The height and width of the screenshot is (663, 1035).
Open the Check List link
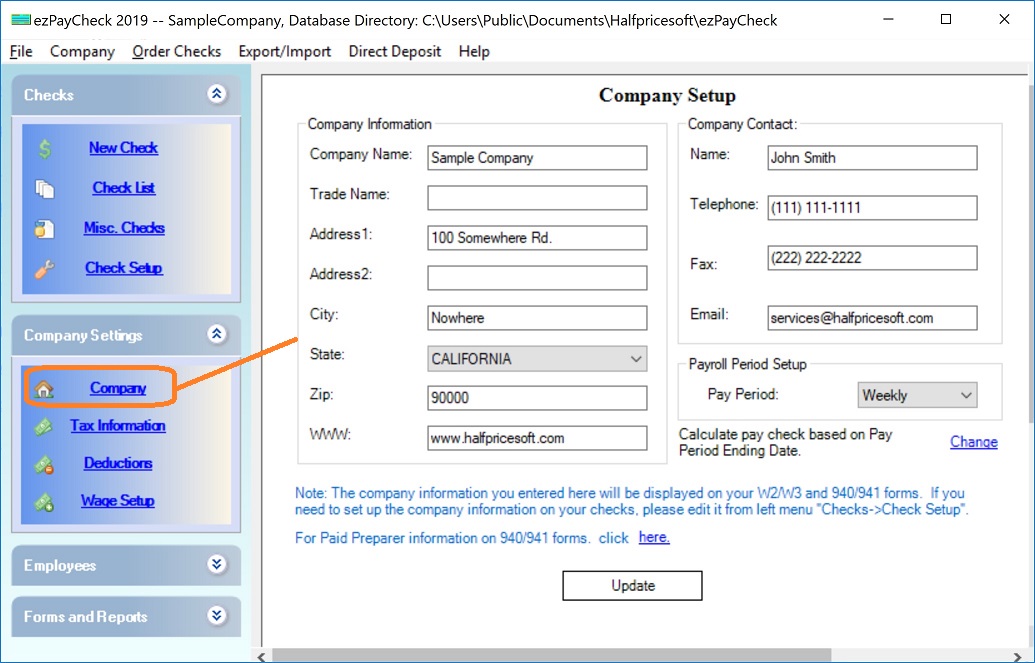click(x=123, y=188)
